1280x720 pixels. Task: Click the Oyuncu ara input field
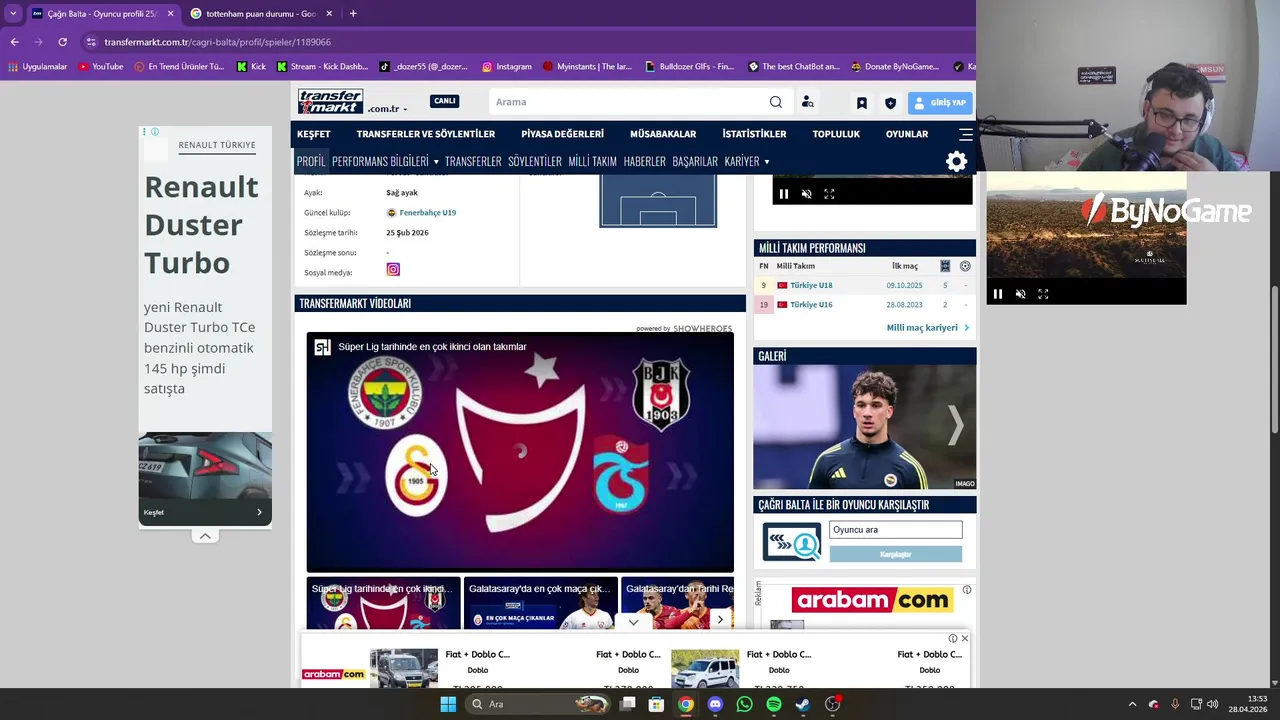[895, 530]
